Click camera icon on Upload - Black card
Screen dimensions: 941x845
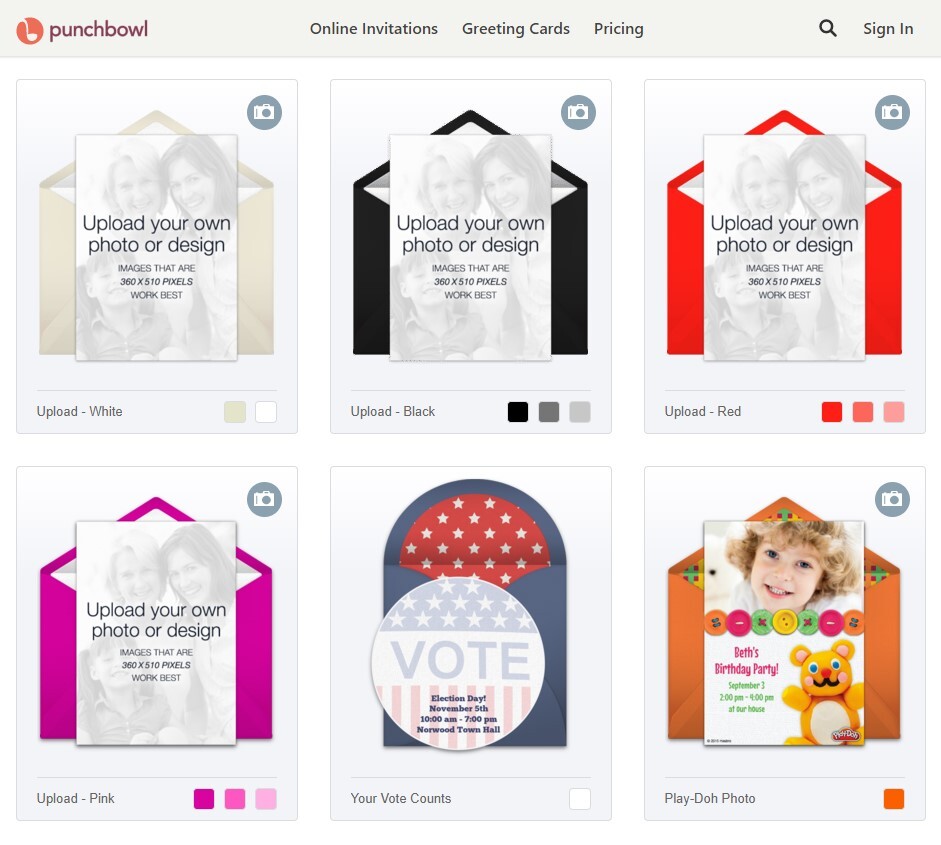point(578,112)
